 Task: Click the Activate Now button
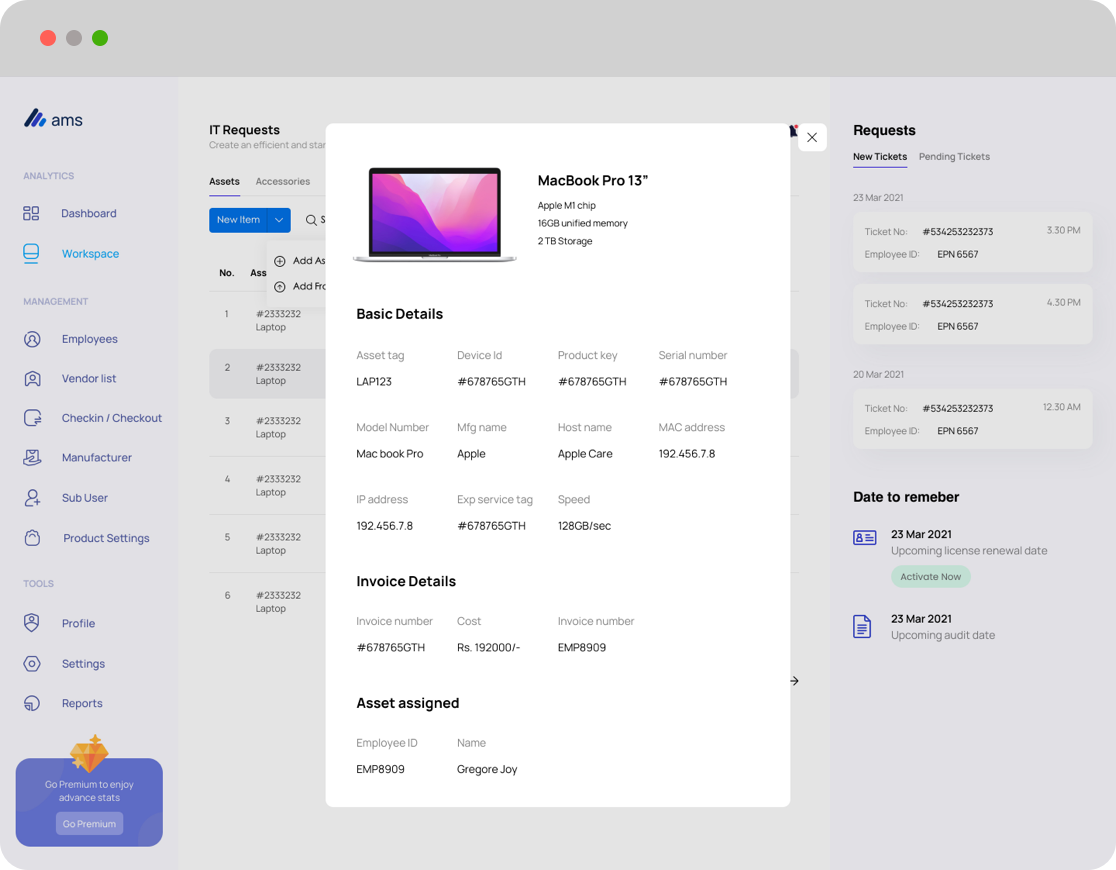click(x=930, y=577)
